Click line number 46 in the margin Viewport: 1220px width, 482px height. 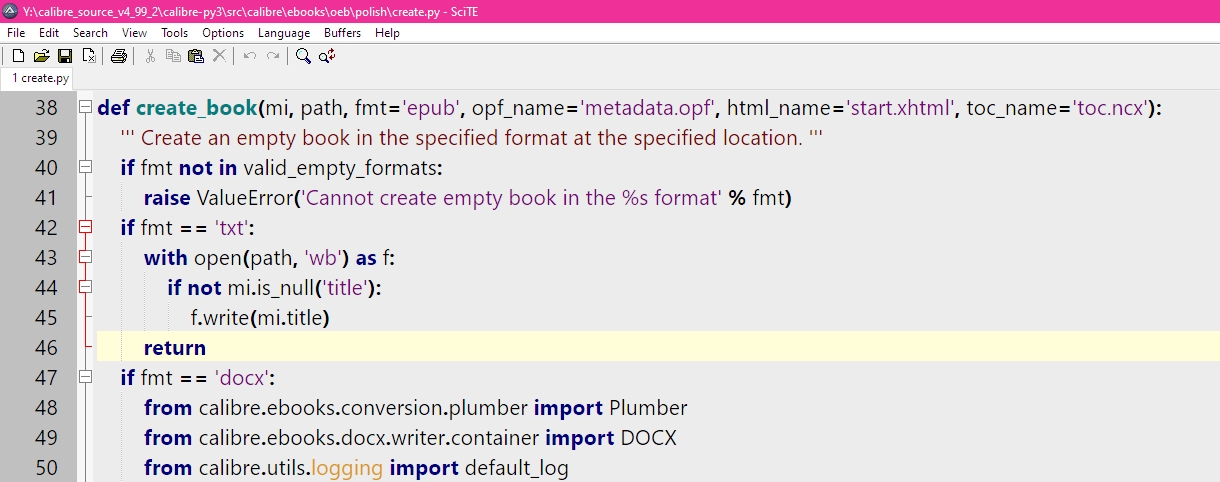click(46, 348)
